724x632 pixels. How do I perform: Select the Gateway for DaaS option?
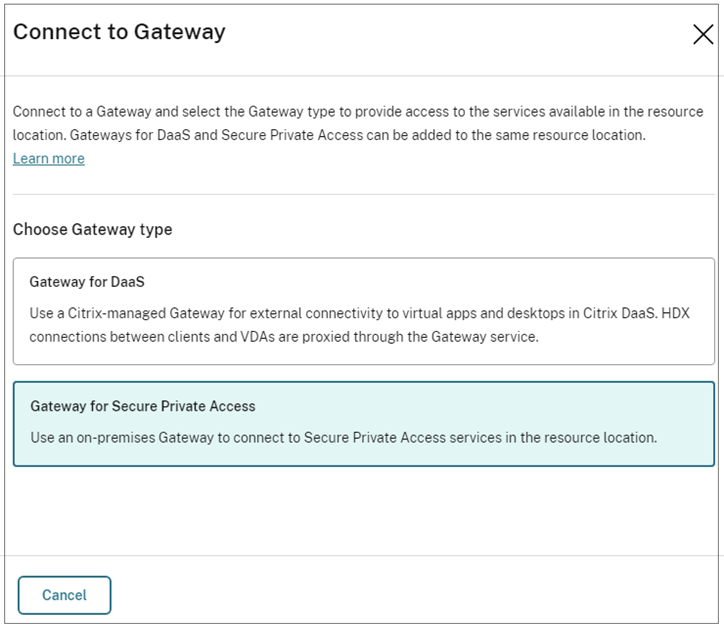click(x=365, y=311)
